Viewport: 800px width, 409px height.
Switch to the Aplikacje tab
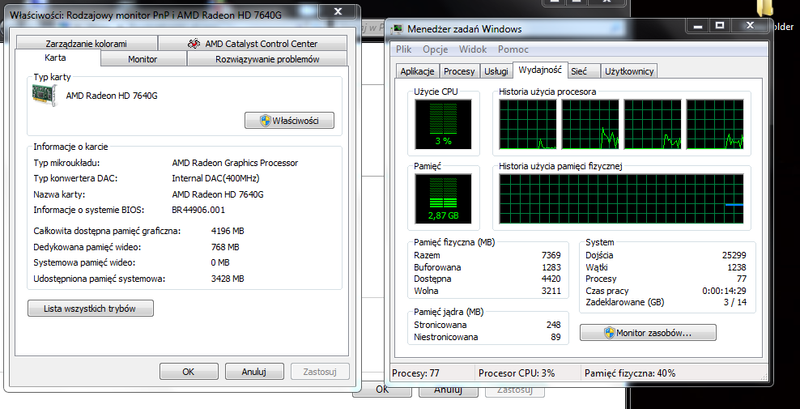[x=417, y=71]
